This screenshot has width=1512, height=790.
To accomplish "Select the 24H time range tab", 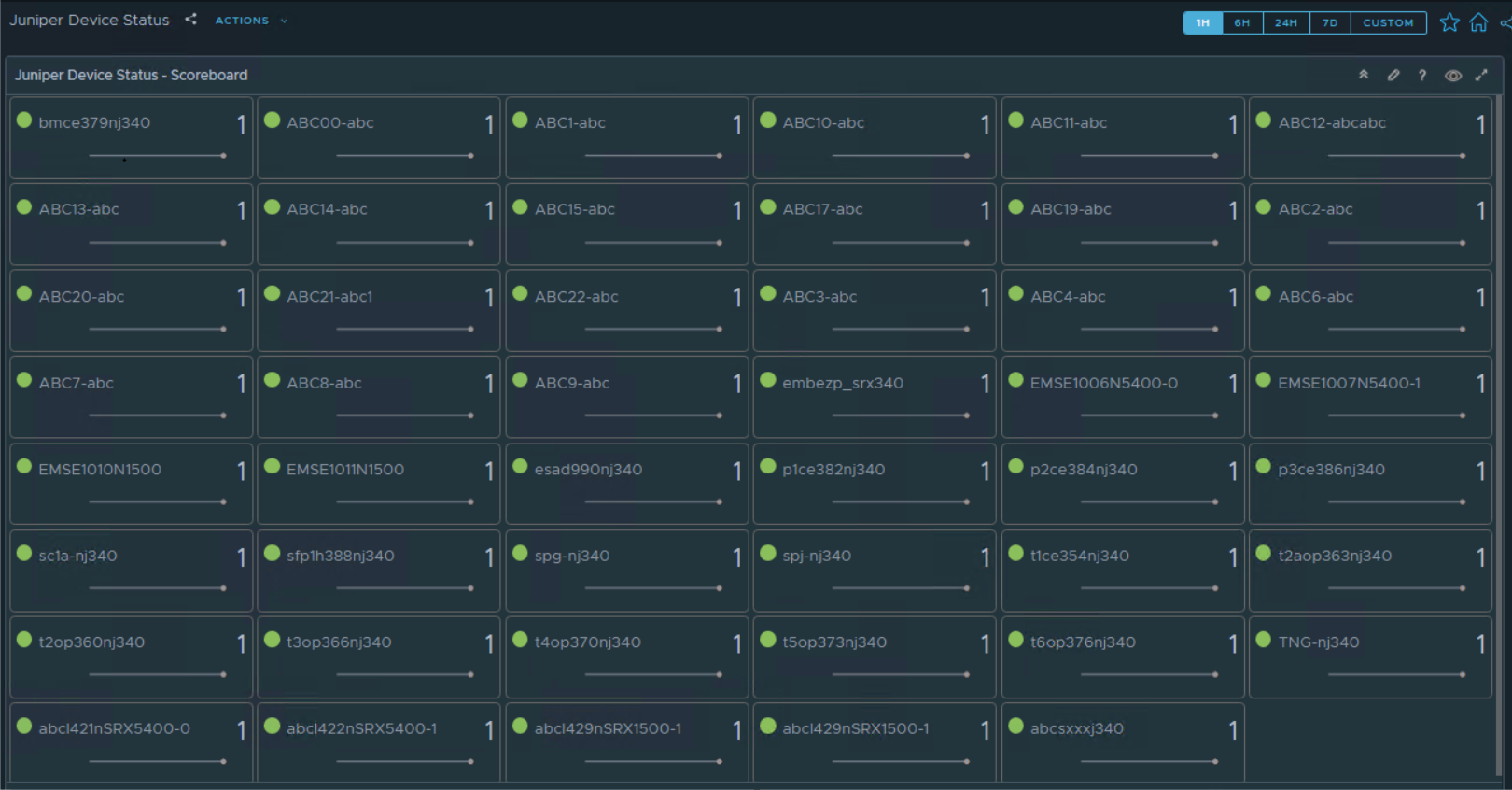I will [x=1286, y=22].
